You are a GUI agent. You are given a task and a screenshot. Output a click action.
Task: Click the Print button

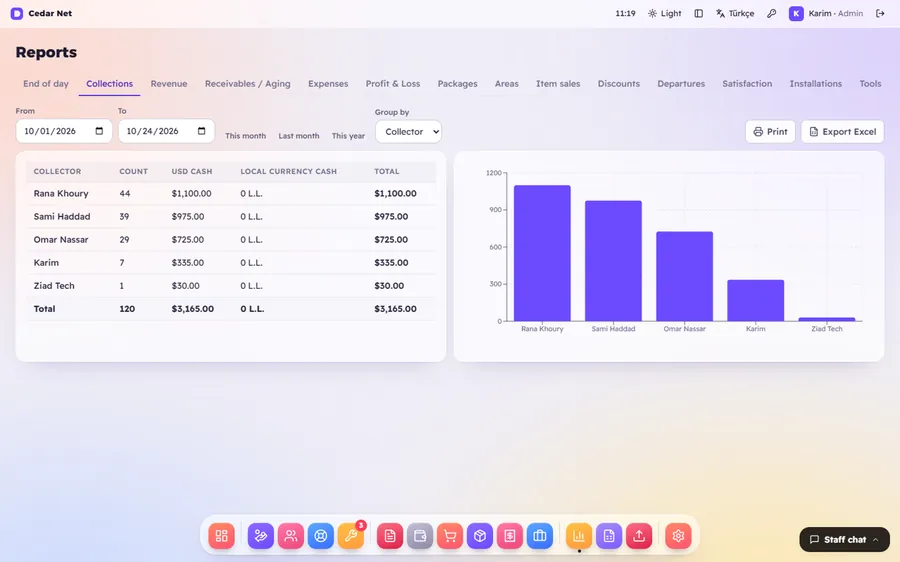click(x=770, y=131)
